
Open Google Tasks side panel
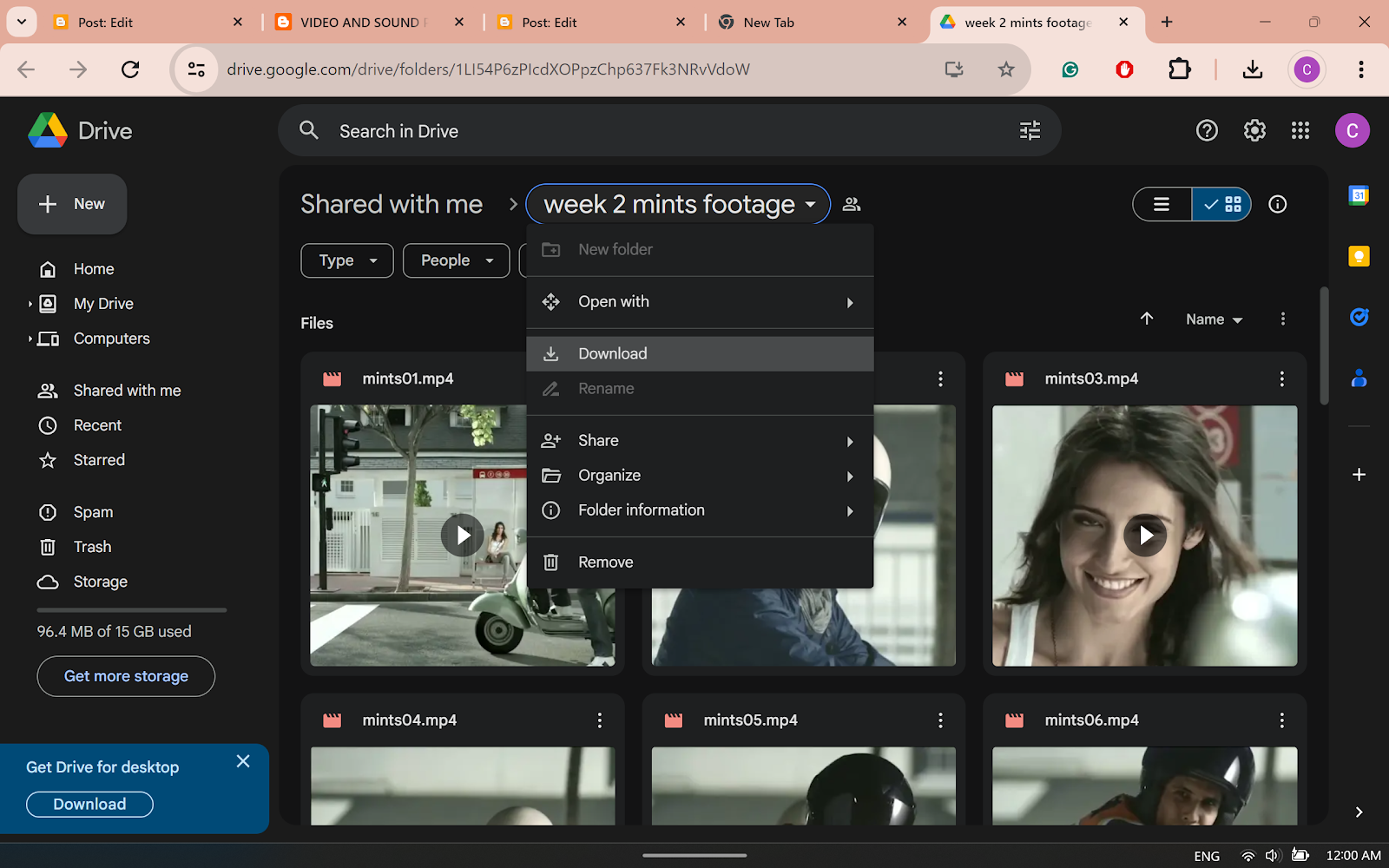coord(1359,317)
